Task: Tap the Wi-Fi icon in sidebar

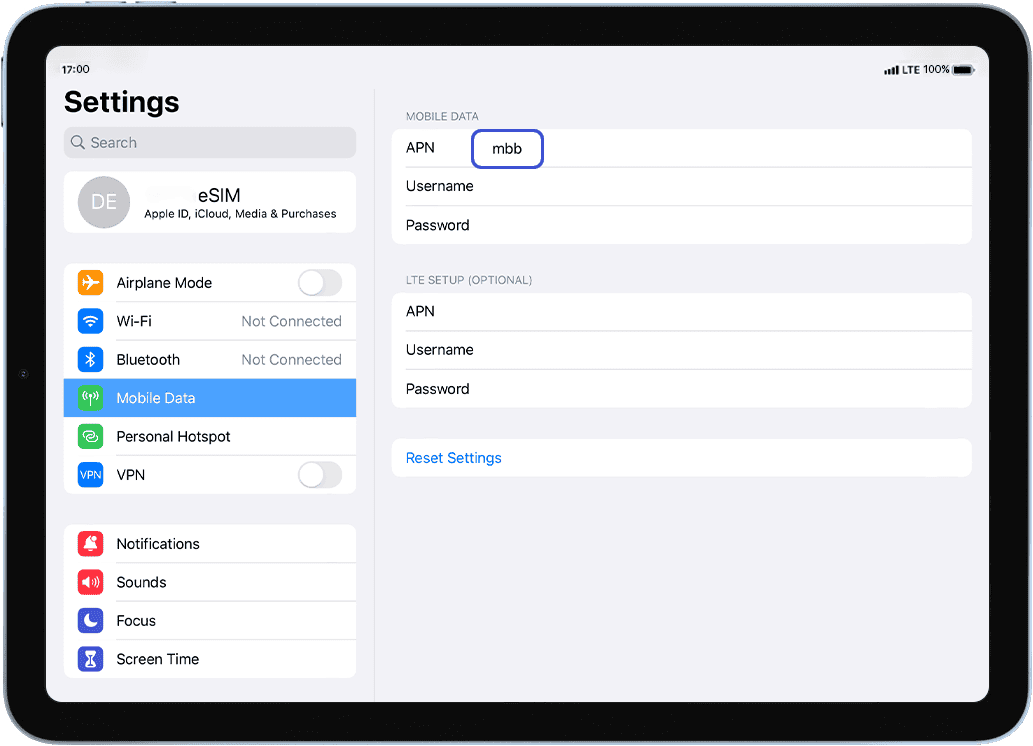Action: (x=91, y=321)
